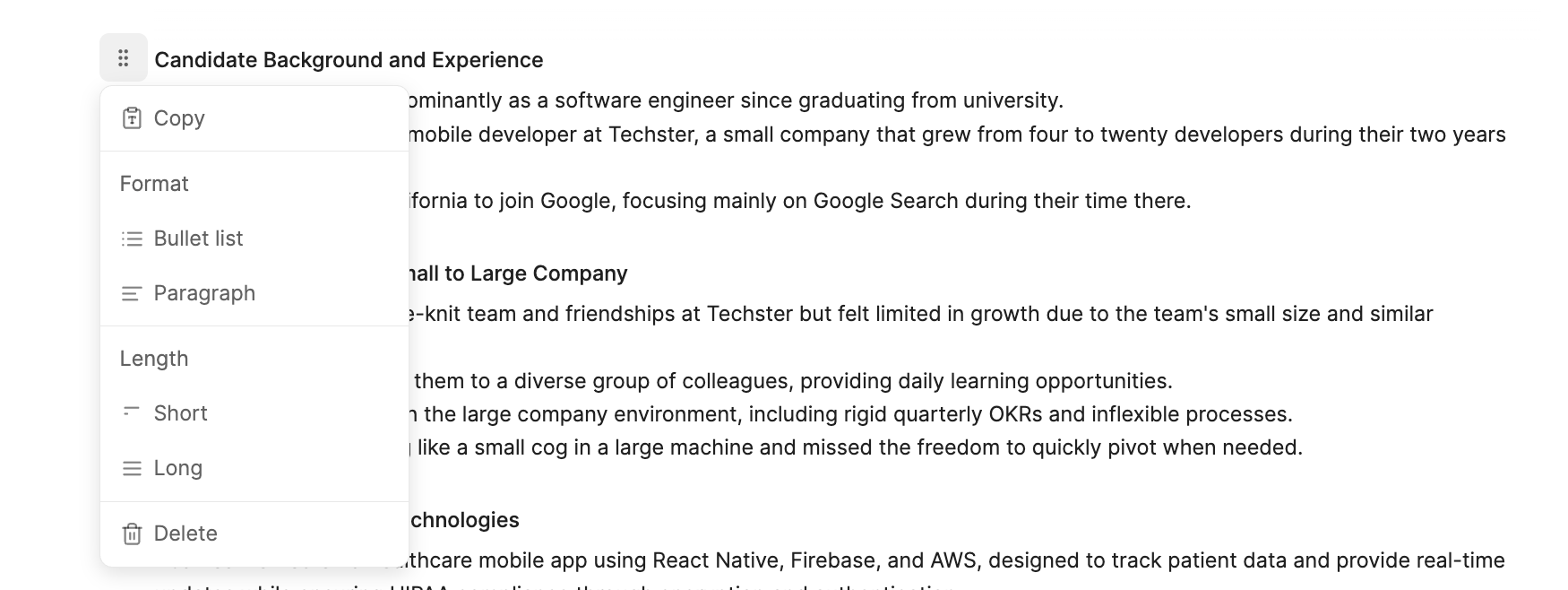Screen dimensions: 1568x590
Task: Click the Format section label
Action: [x=154, y=184]
